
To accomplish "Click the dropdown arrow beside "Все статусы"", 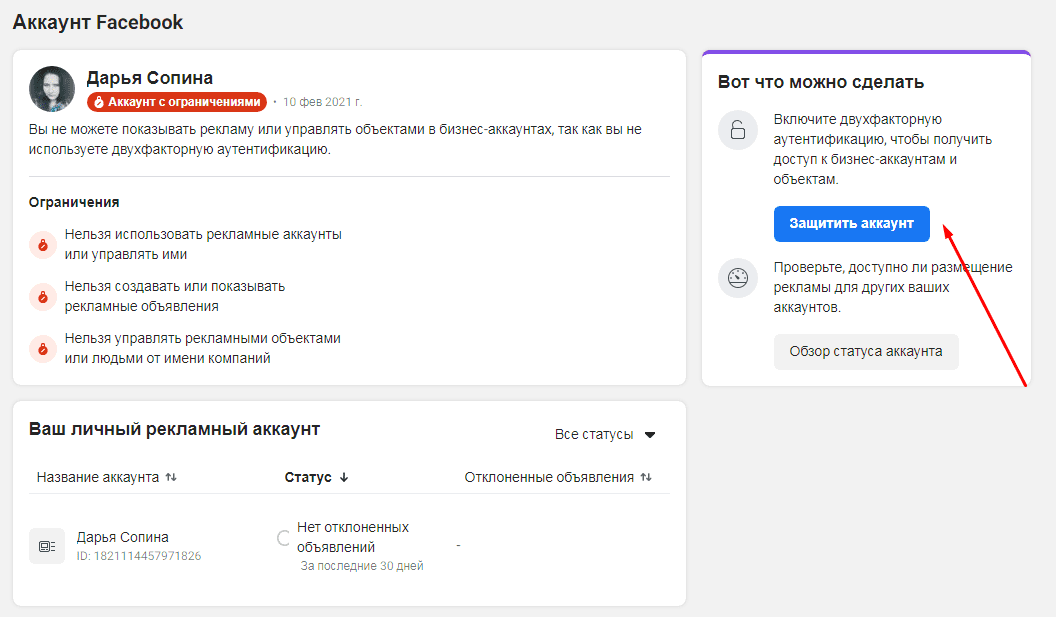I will click(650, 435).
